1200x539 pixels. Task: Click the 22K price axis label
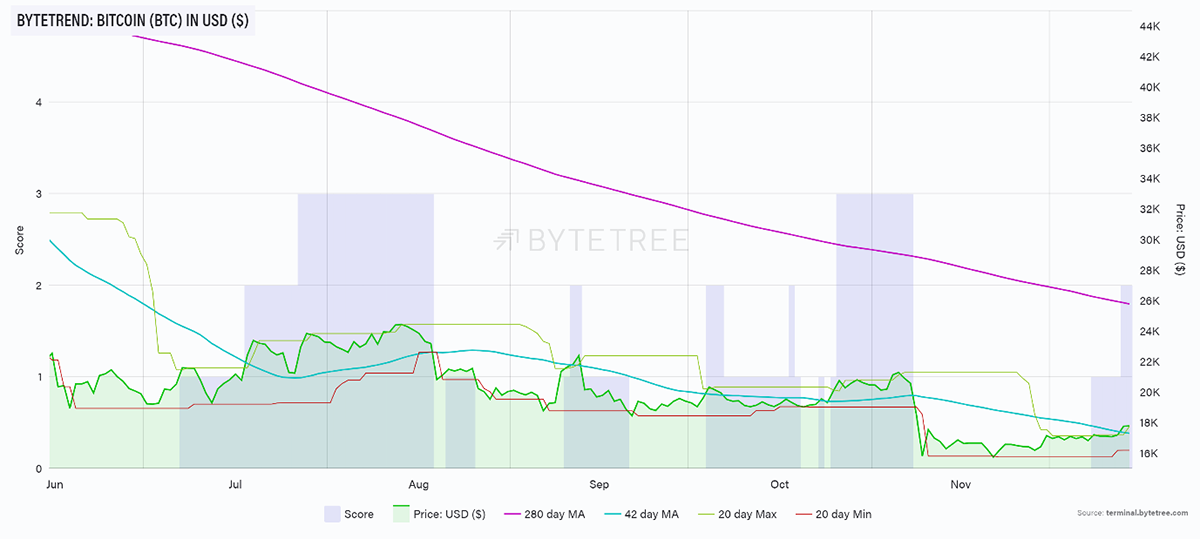1149,362
